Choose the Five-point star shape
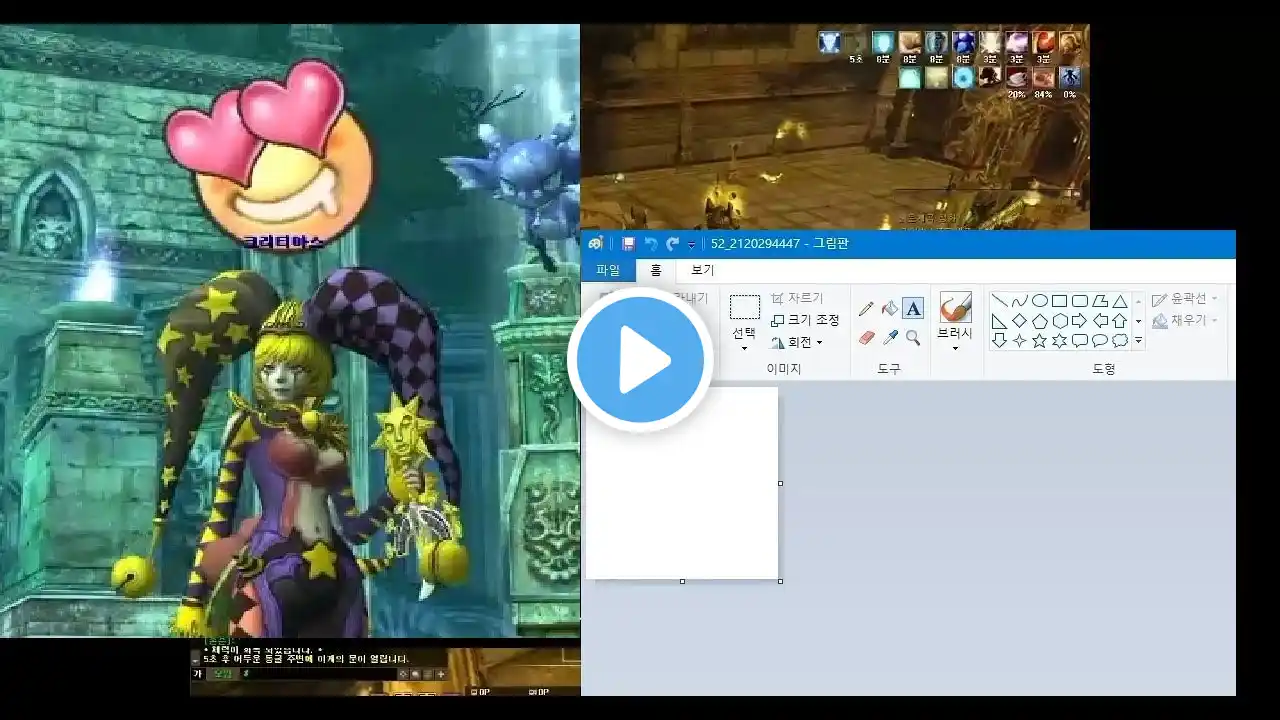The width and height of the screenshot is (1280, 720). (x=1039, y=341)
